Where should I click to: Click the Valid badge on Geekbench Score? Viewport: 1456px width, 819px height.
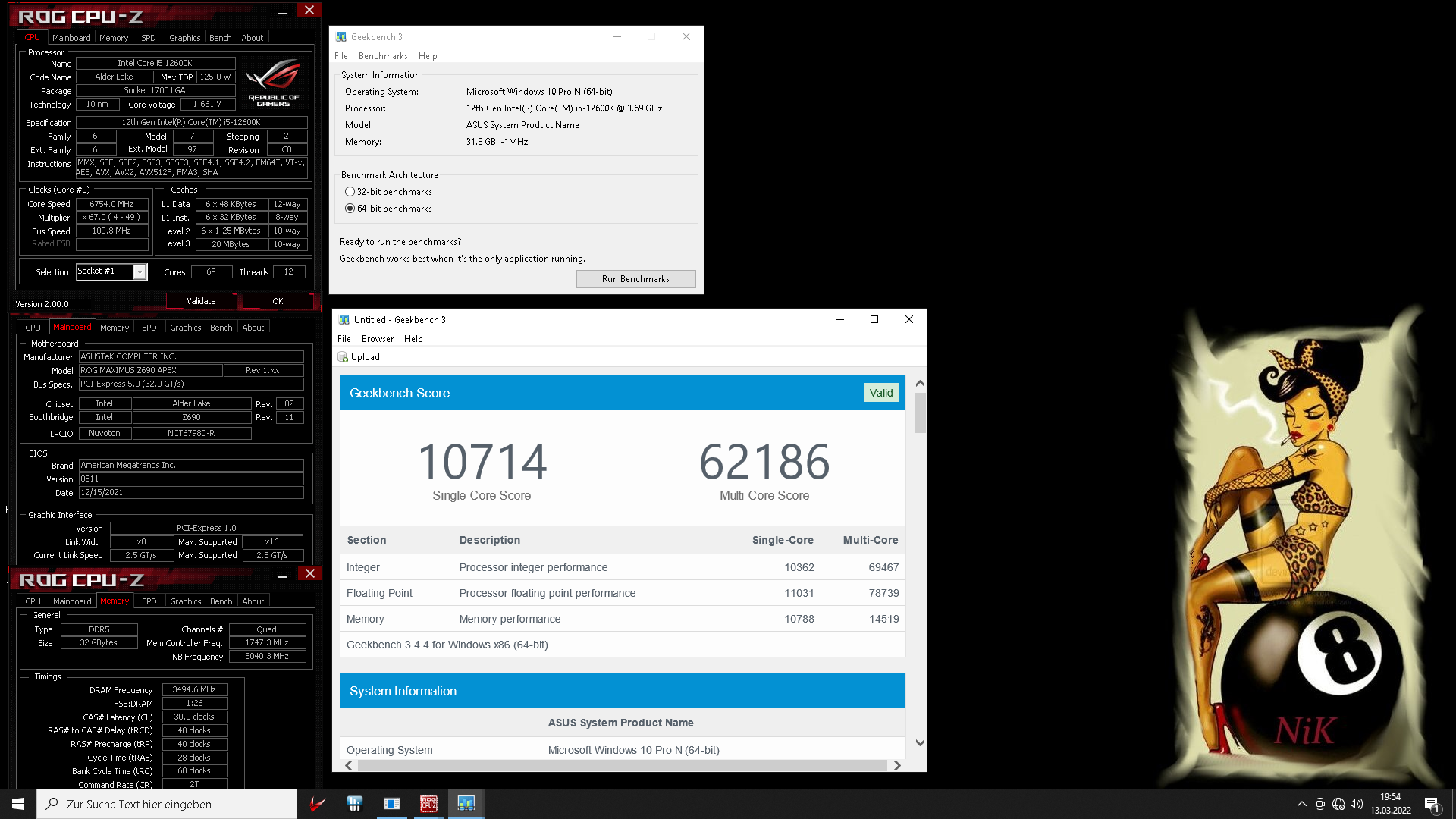[881, 393]
